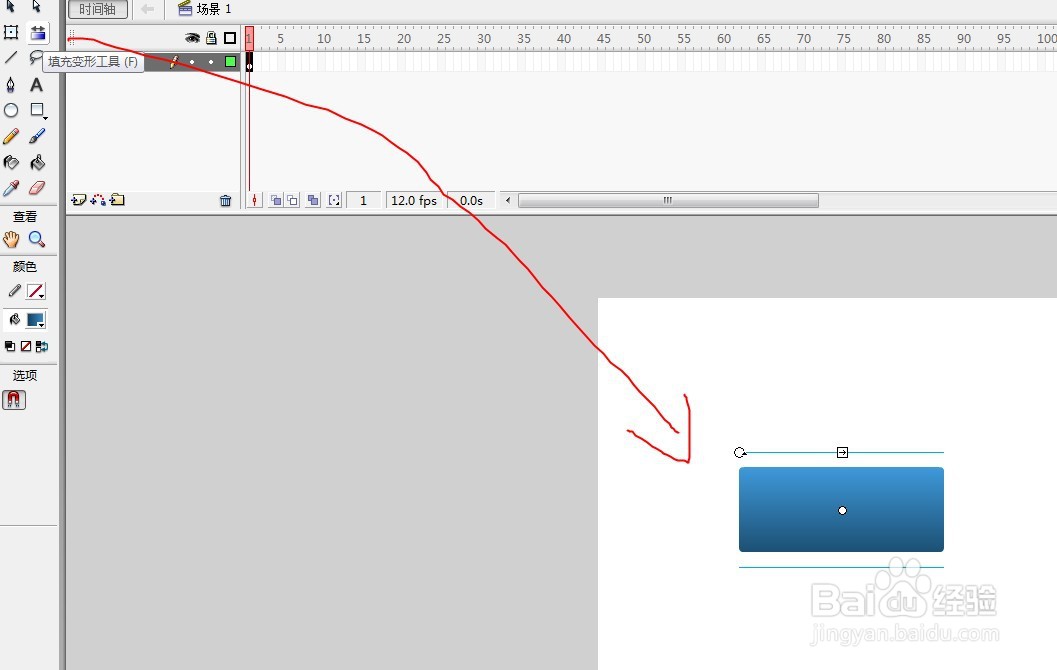Set the No Color option
Viewport: 1057px width, 670px height.
coord(26,346)
